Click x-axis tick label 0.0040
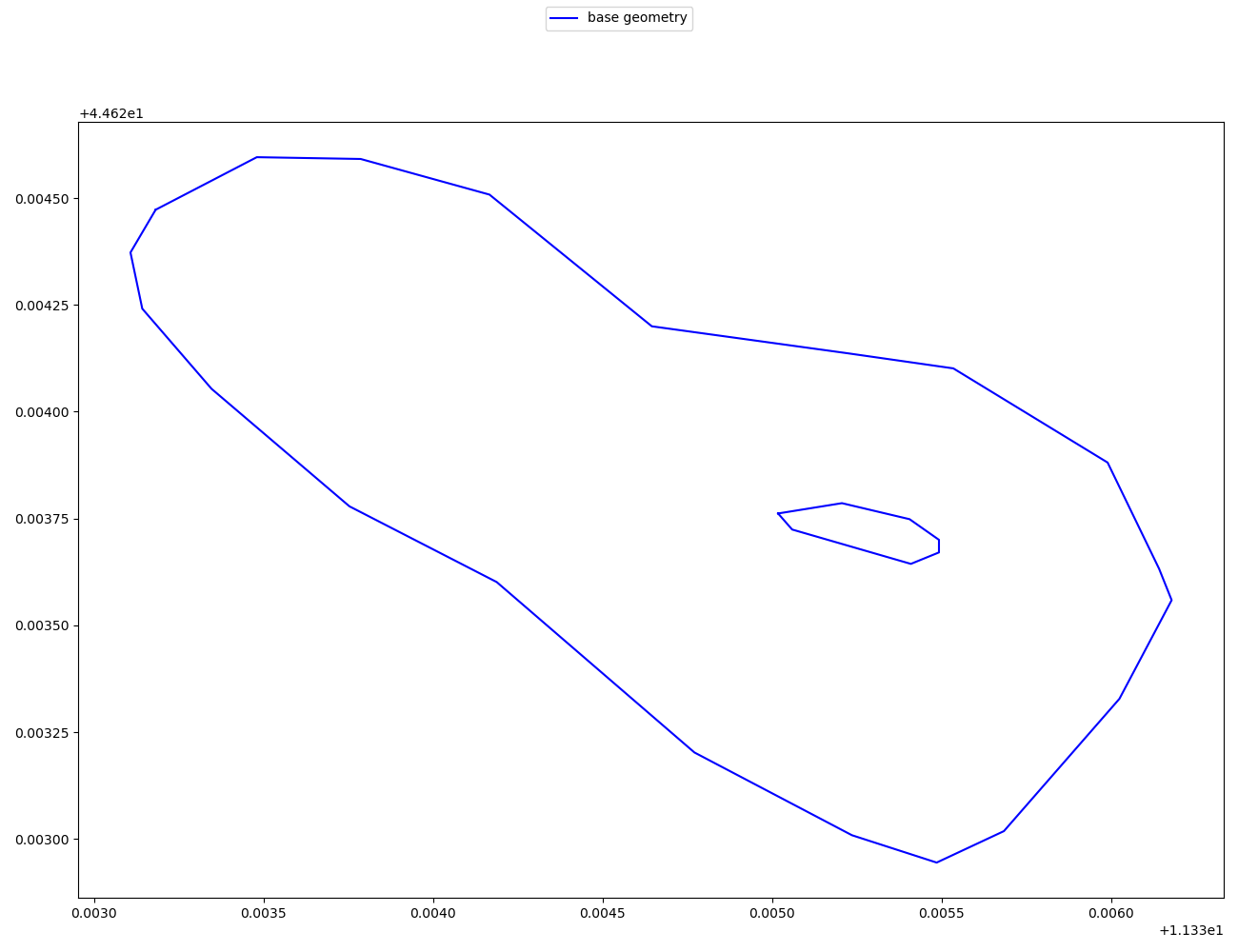Image resolution: width=1238 pixels, height=952 pixels. pos(433,914)
